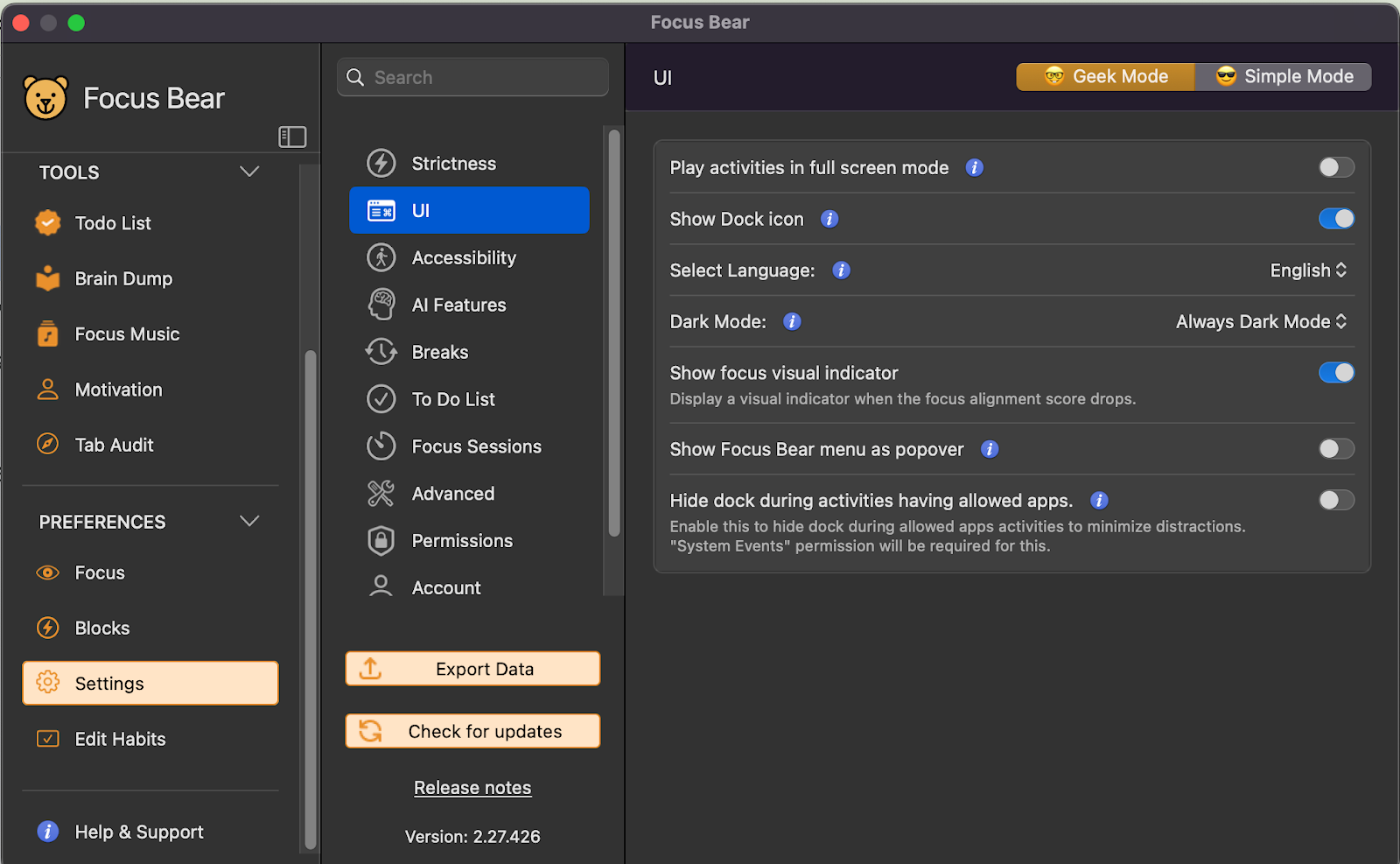Click the Permissions lock shield icon
The height and width of the screenshot is (864, 1400).
point(381,540)
